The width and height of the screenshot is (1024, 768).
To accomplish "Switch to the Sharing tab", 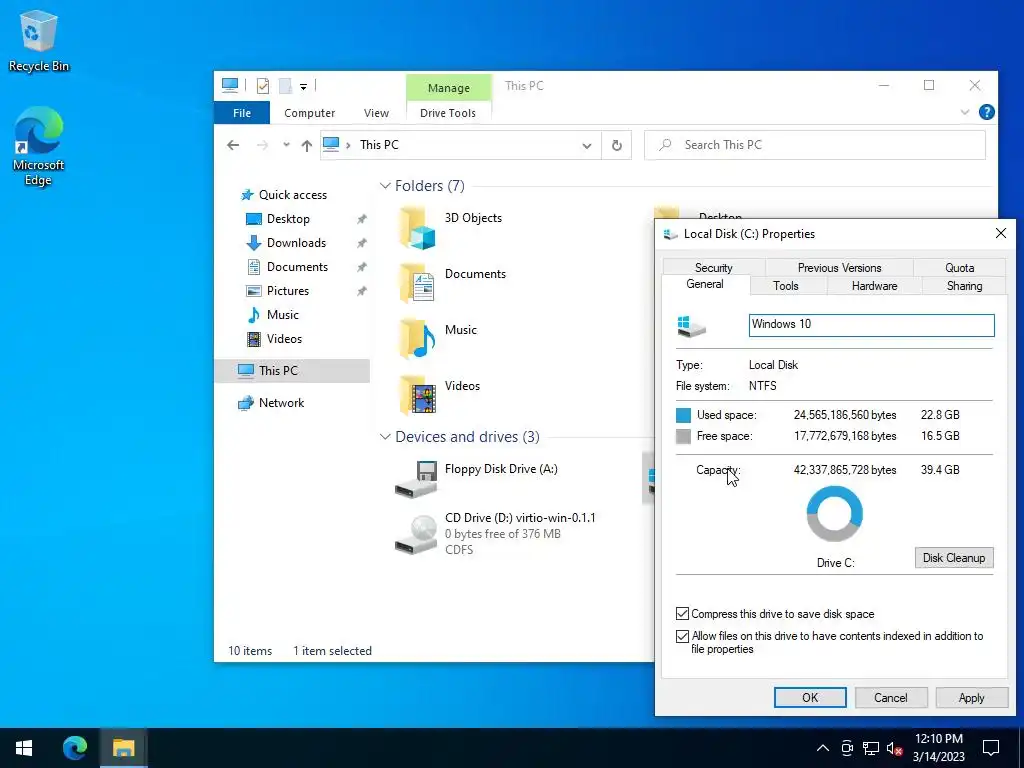I will (x=964, y=286).
